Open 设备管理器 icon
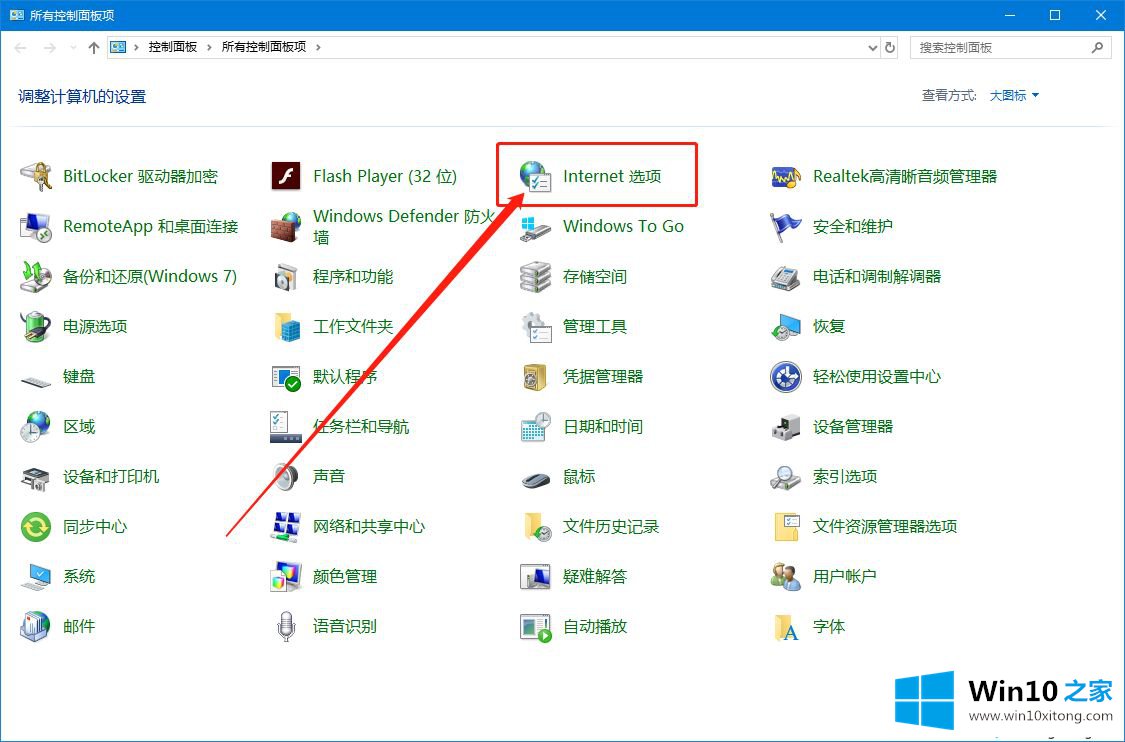 pos(786,427)
